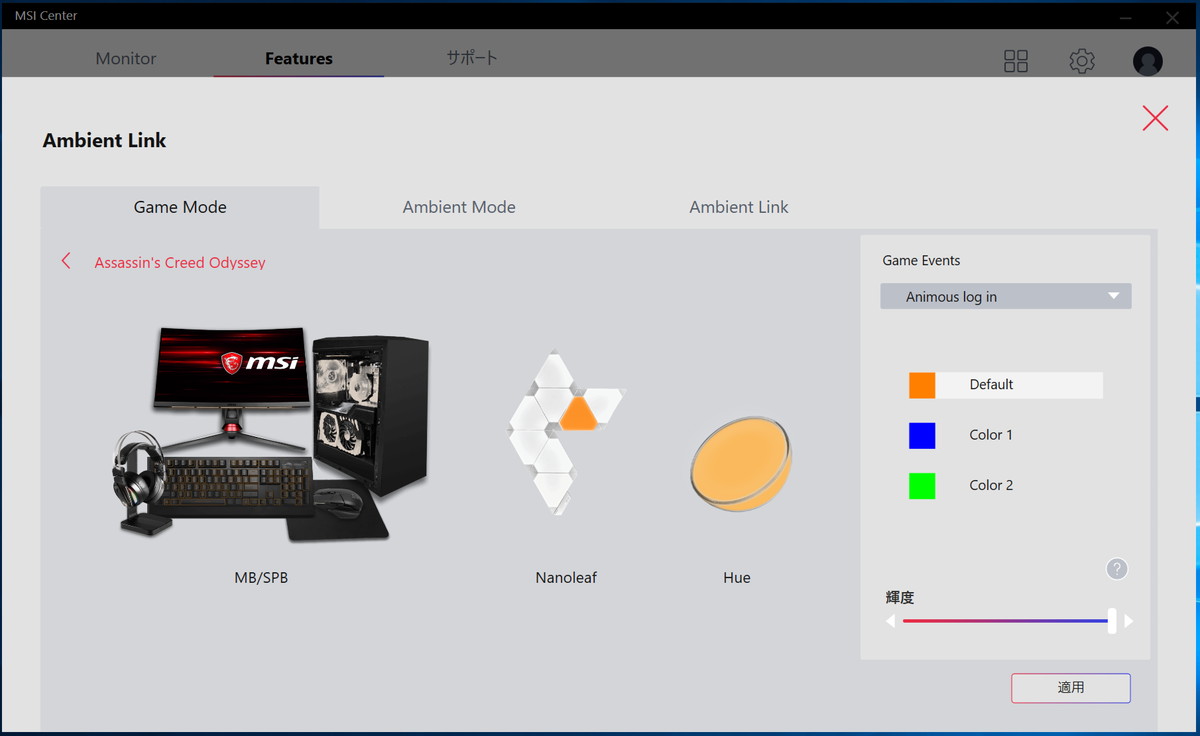Select the Color 1 label
Image resolution: width=1200 pixels, height=736 pixels.
click(x=991, y=434)
